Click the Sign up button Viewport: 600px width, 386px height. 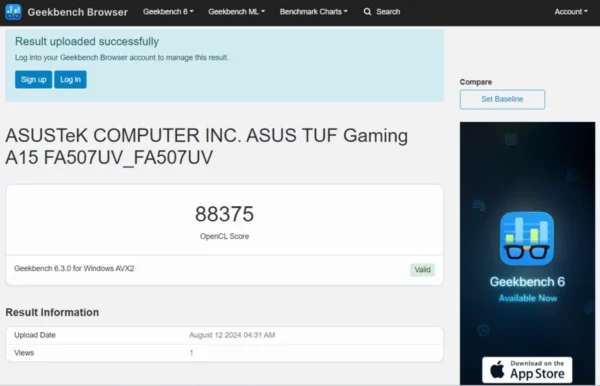click(33, 80)
